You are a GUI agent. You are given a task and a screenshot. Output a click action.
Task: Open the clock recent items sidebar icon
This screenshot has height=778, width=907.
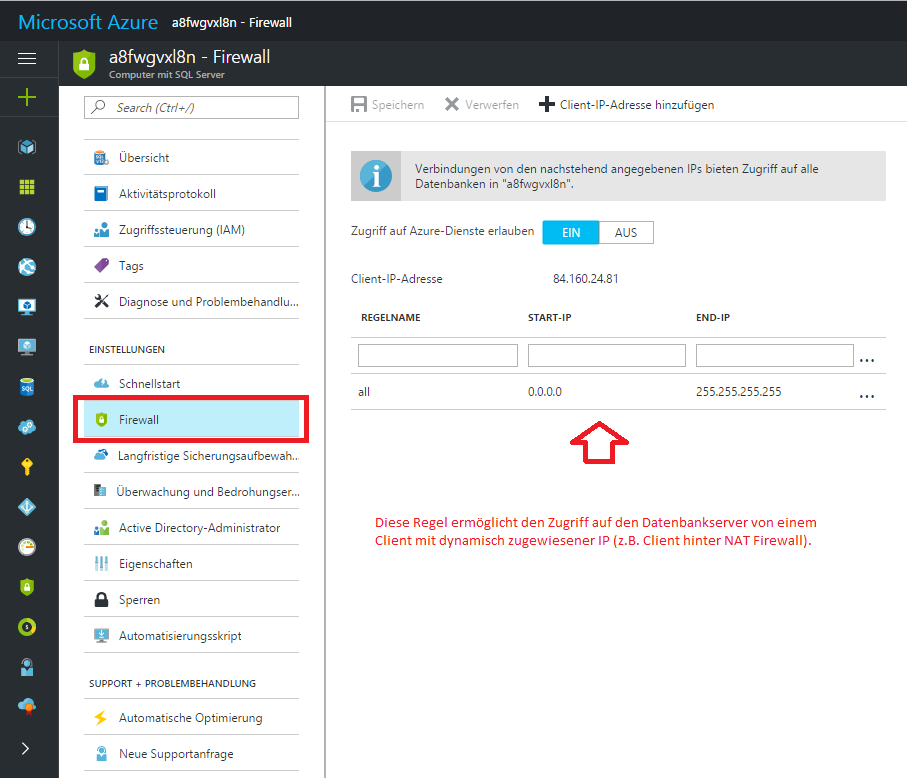[27, 227]
